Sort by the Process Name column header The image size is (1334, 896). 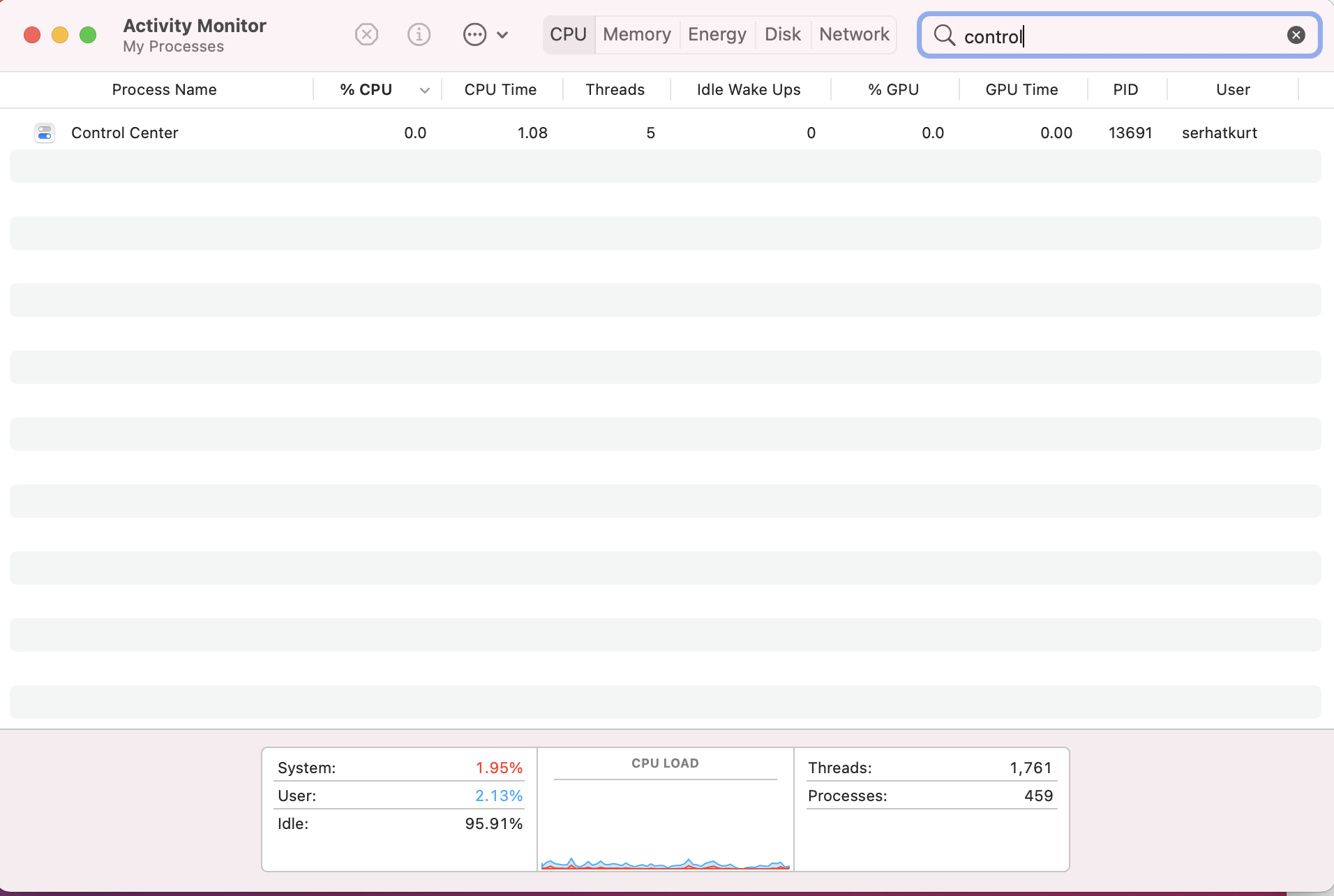(x=164, y=89)
